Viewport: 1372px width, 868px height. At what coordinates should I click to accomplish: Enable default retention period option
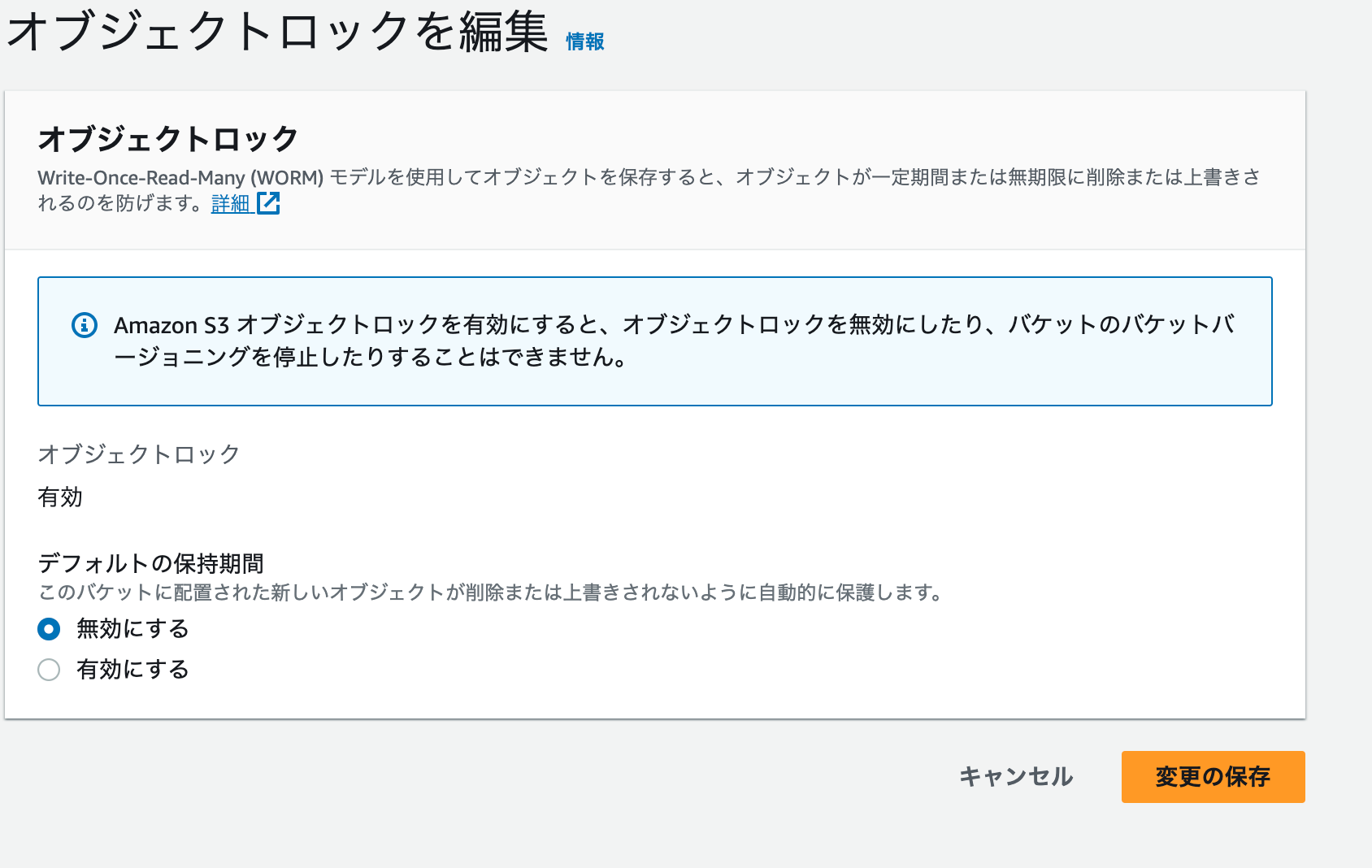(x=49, y=670)
